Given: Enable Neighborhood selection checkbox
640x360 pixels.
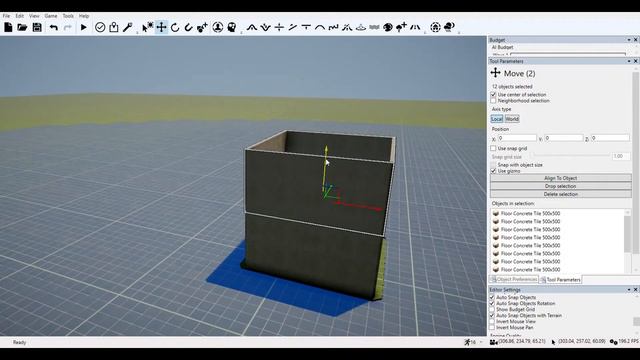Looking at the screenshot, I should [493, 100].
